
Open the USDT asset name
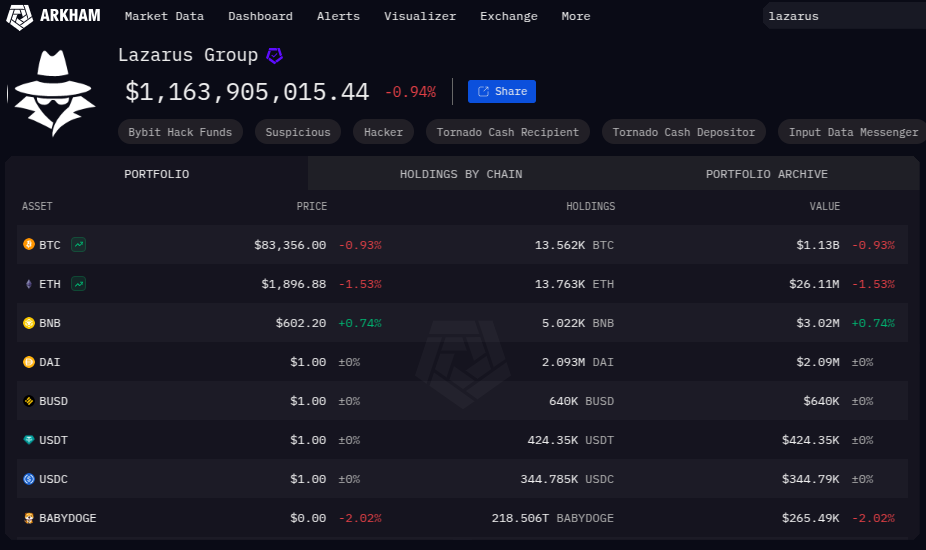click(x=53, y=440)
